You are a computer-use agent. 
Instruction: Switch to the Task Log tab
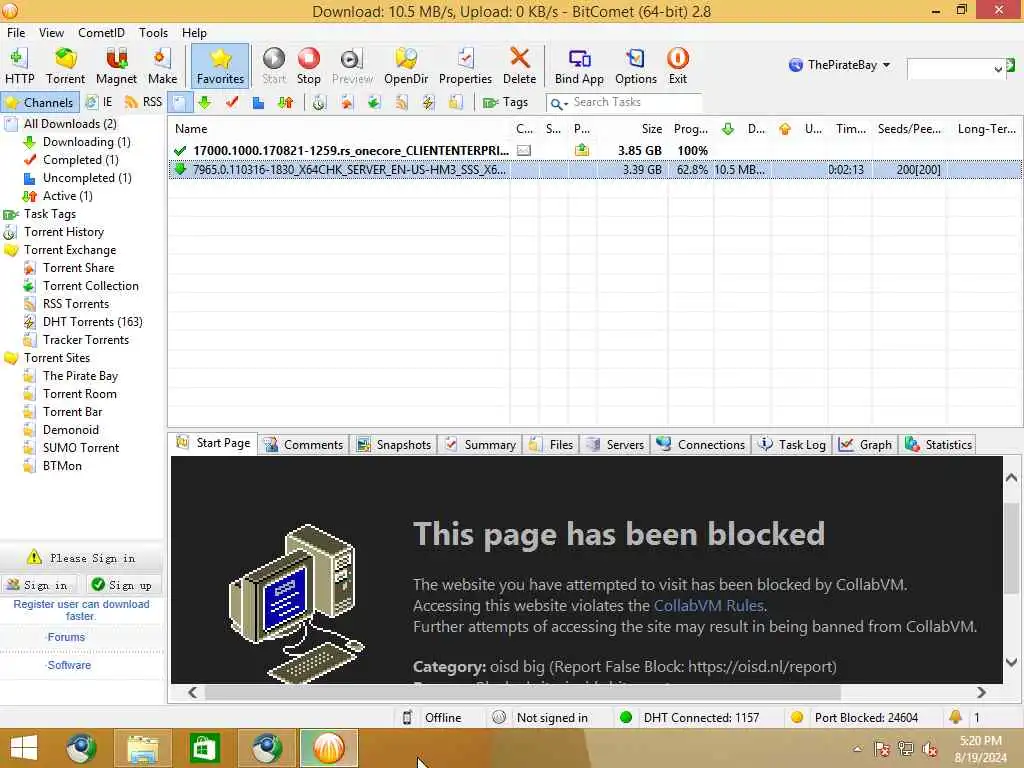tap(792, 445)
